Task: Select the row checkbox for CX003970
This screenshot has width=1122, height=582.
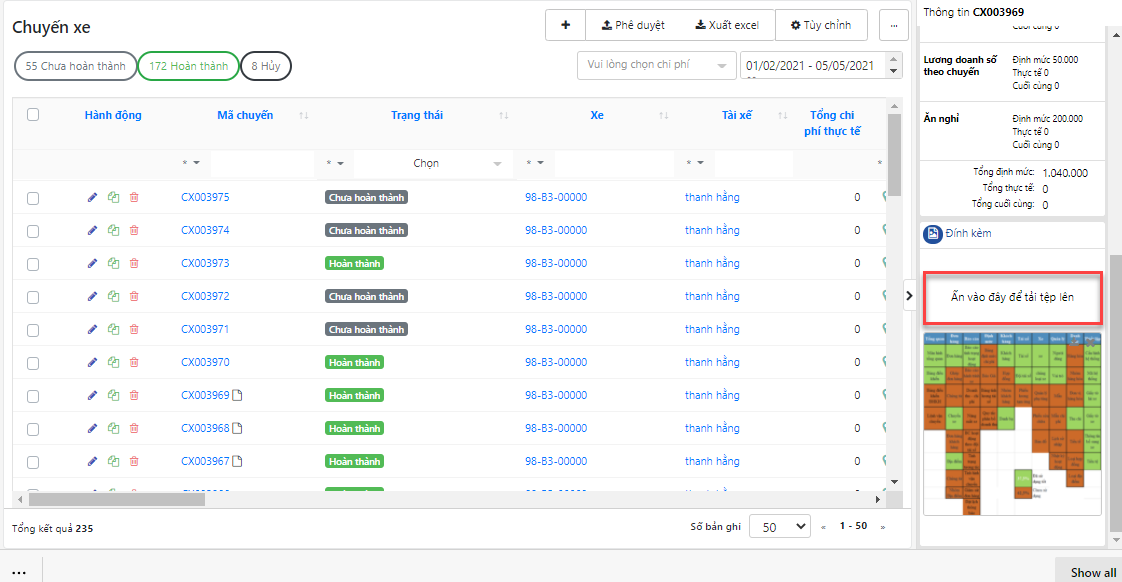Action: click(x=33, y=363)
